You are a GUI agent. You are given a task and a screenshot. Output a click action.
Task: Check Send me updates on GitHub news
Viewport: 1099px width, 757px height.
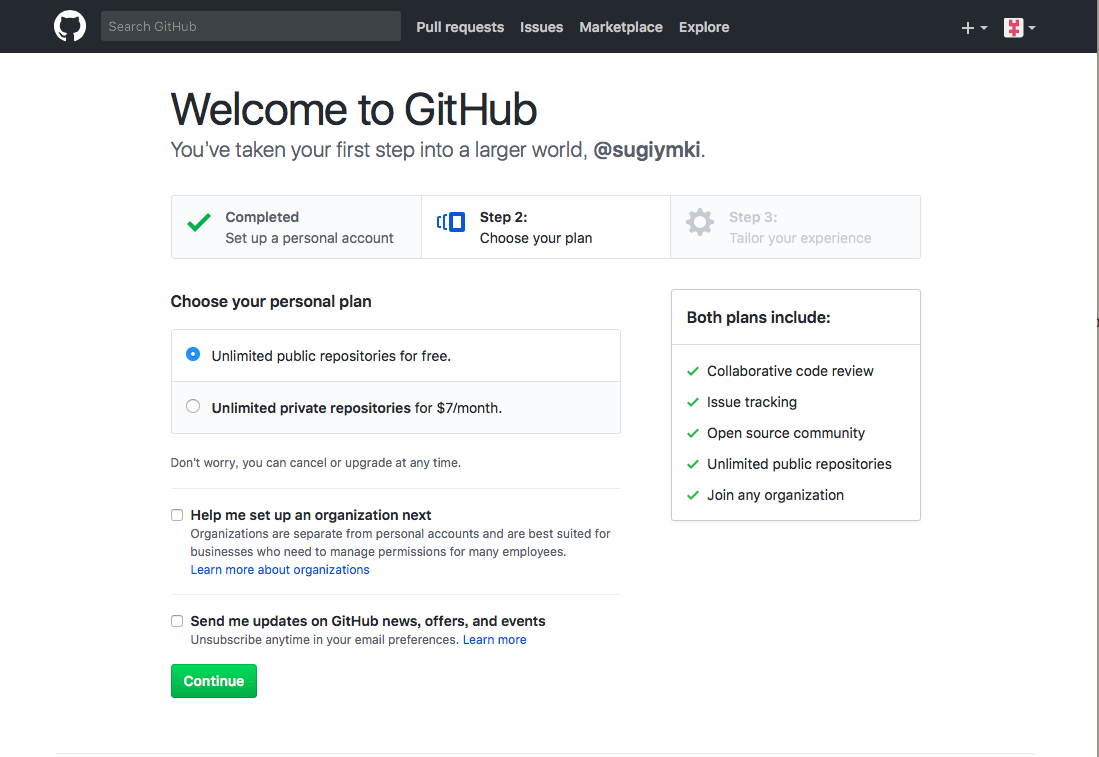click(177, 621)
